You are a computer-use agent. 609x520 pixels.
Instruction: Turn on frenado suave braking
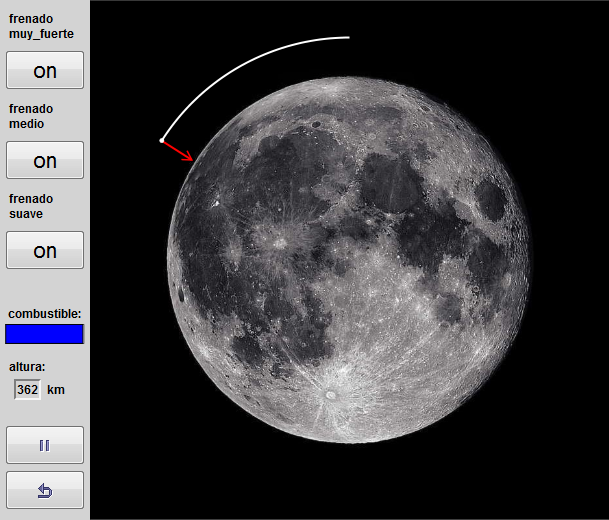pyautogui.click(x=45, y=250)
